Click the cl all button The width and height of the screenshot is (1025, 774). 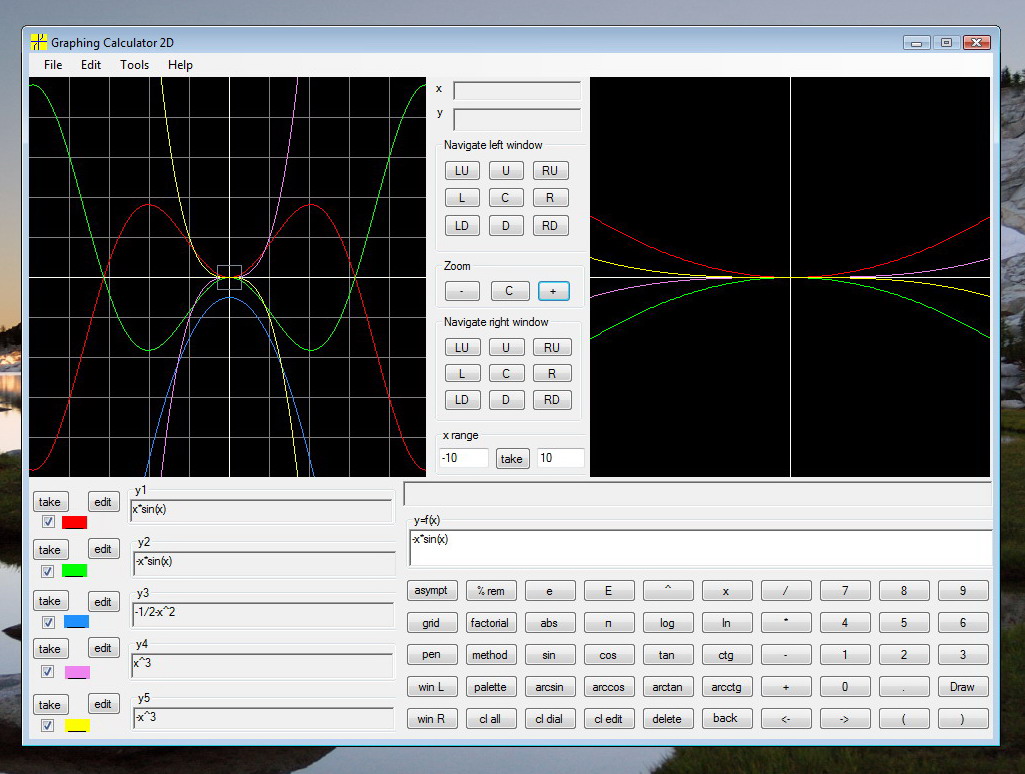coord(491,718)
